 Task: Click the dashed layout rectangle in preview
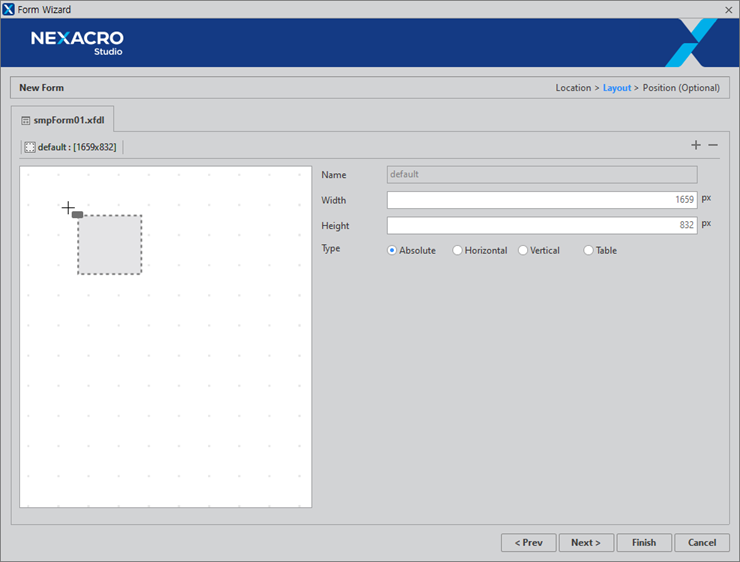pos(109,245)
